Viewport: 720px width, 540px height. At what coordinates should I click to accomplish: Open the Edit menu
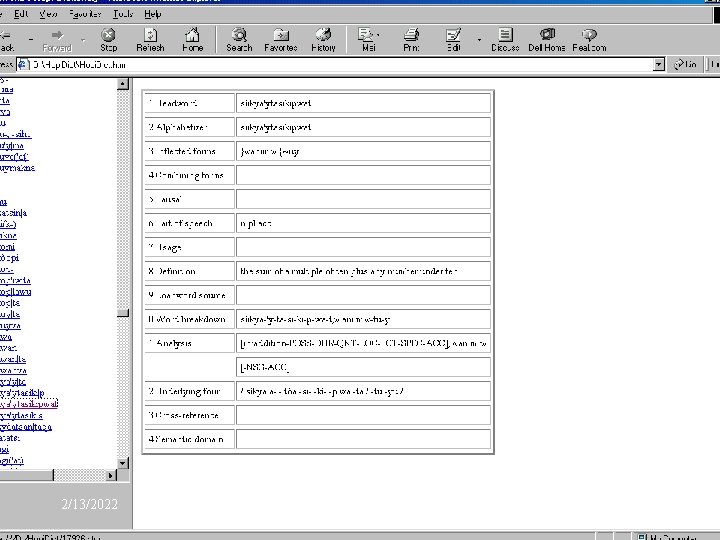click(21, 14)
